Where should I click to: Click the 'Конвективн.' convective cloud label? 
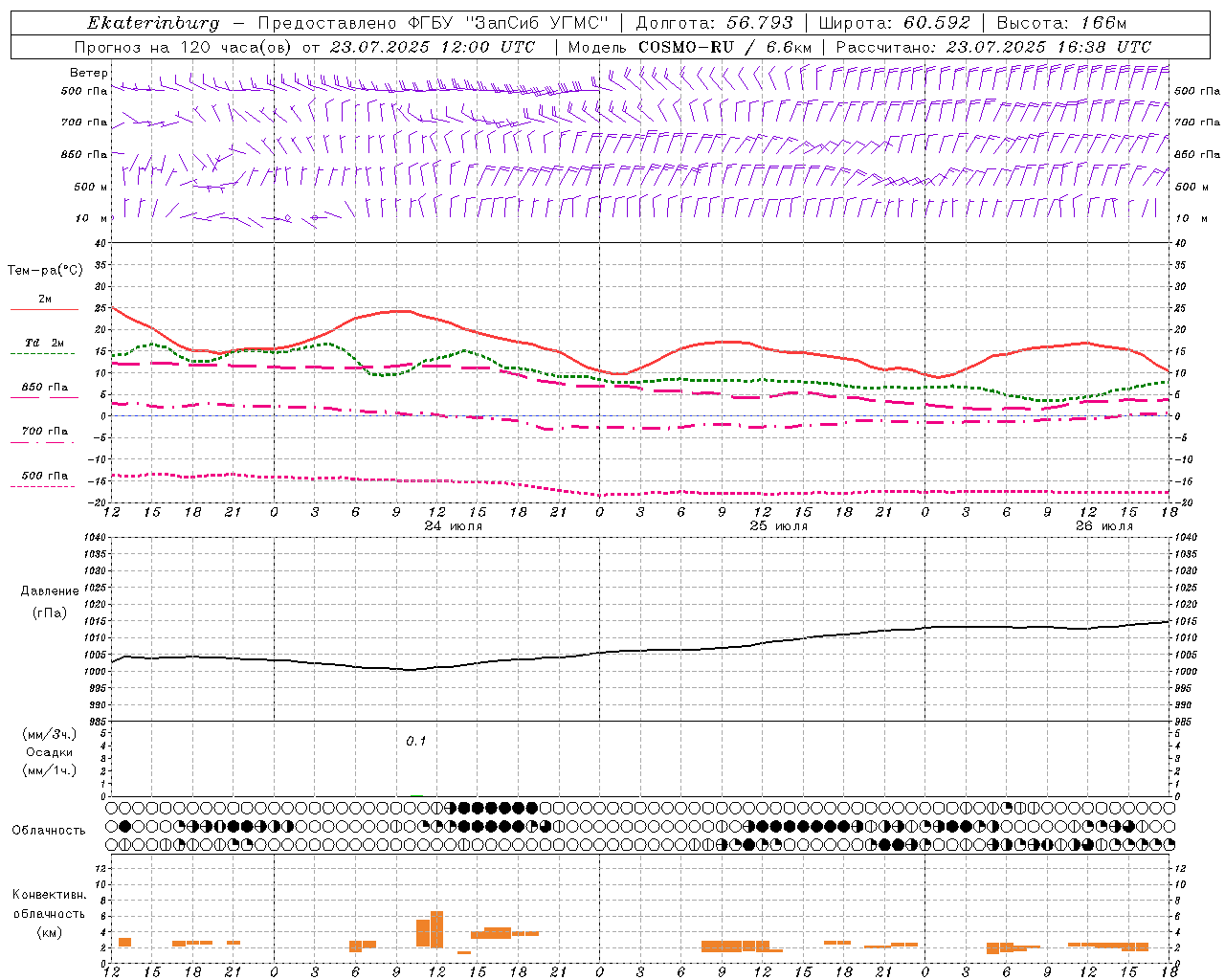coord(50,895)
